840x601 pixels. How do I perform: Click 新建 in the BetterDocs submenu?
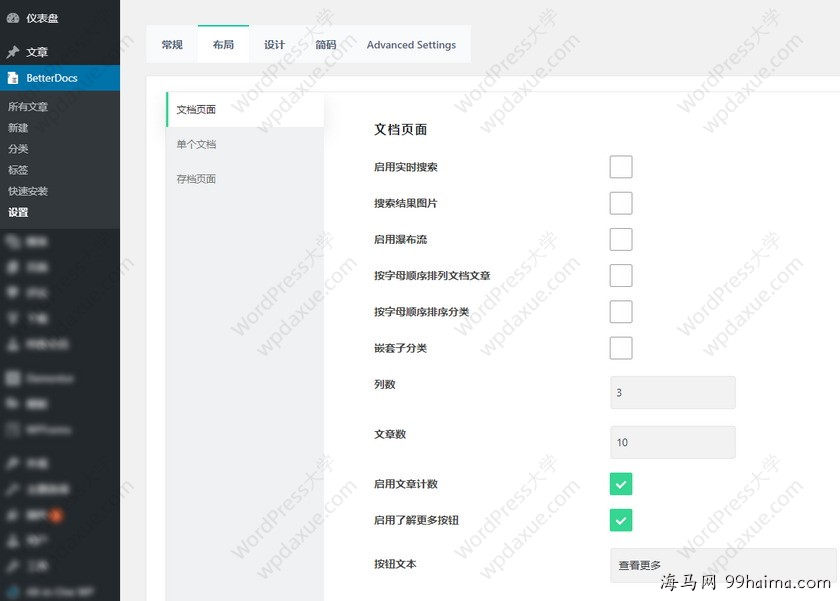point(18,128)
